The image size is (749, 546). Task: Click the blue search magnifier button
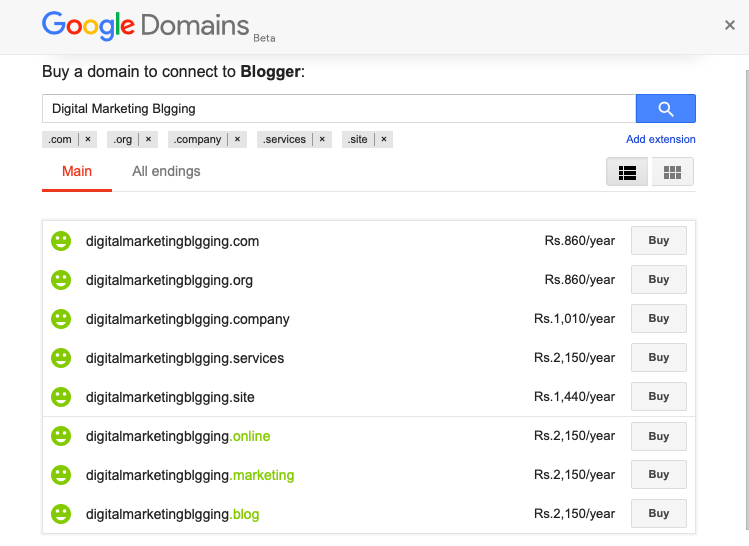665,109
